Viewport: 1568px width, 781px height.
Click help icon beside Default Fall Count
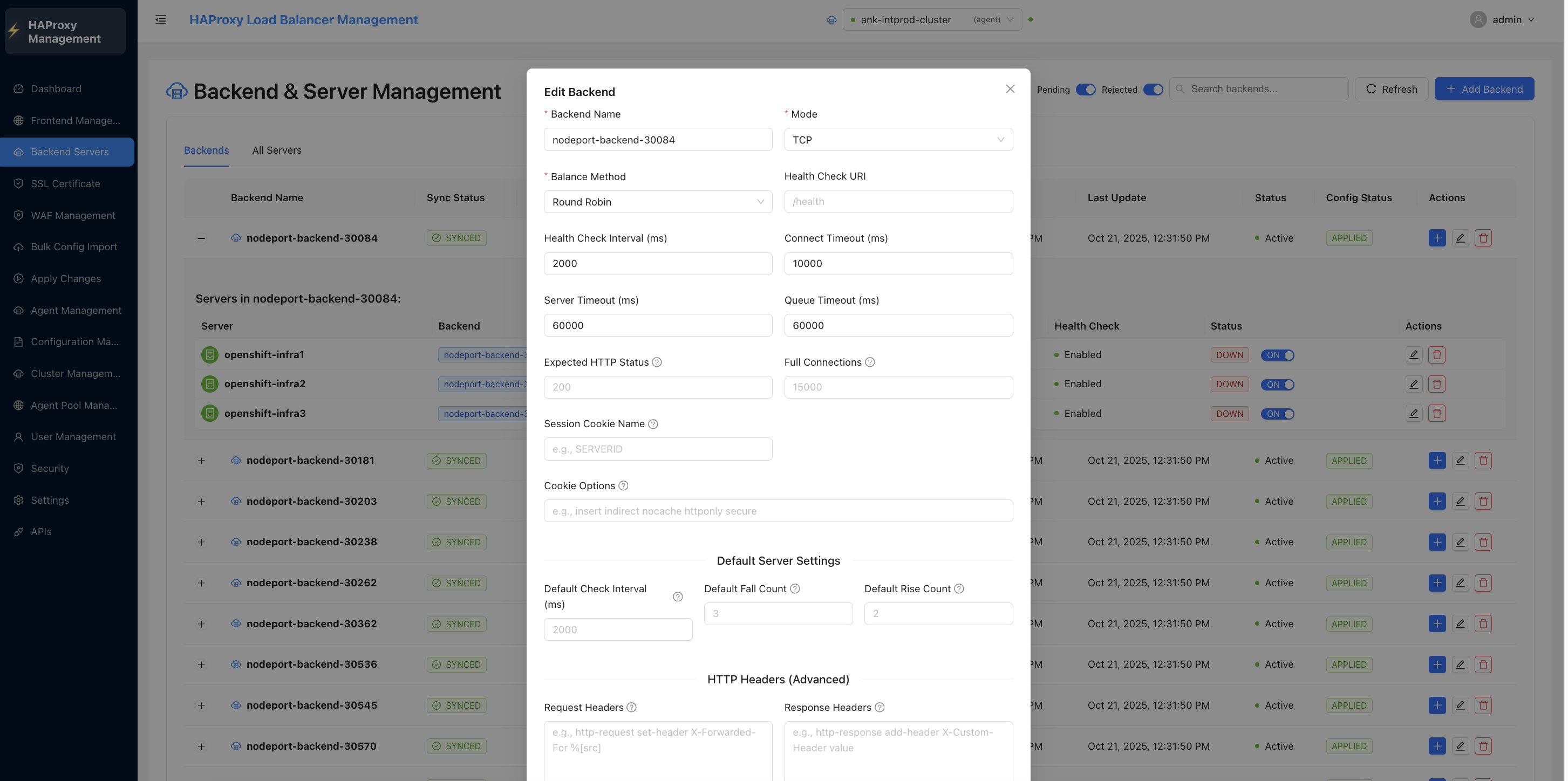(x=794, y=589)
